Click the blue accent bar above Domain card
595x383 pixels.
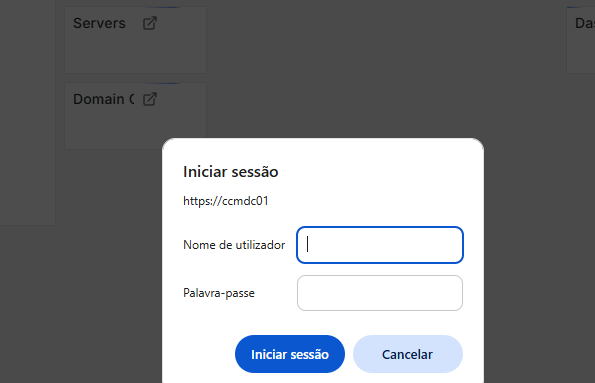pos(162,83)
